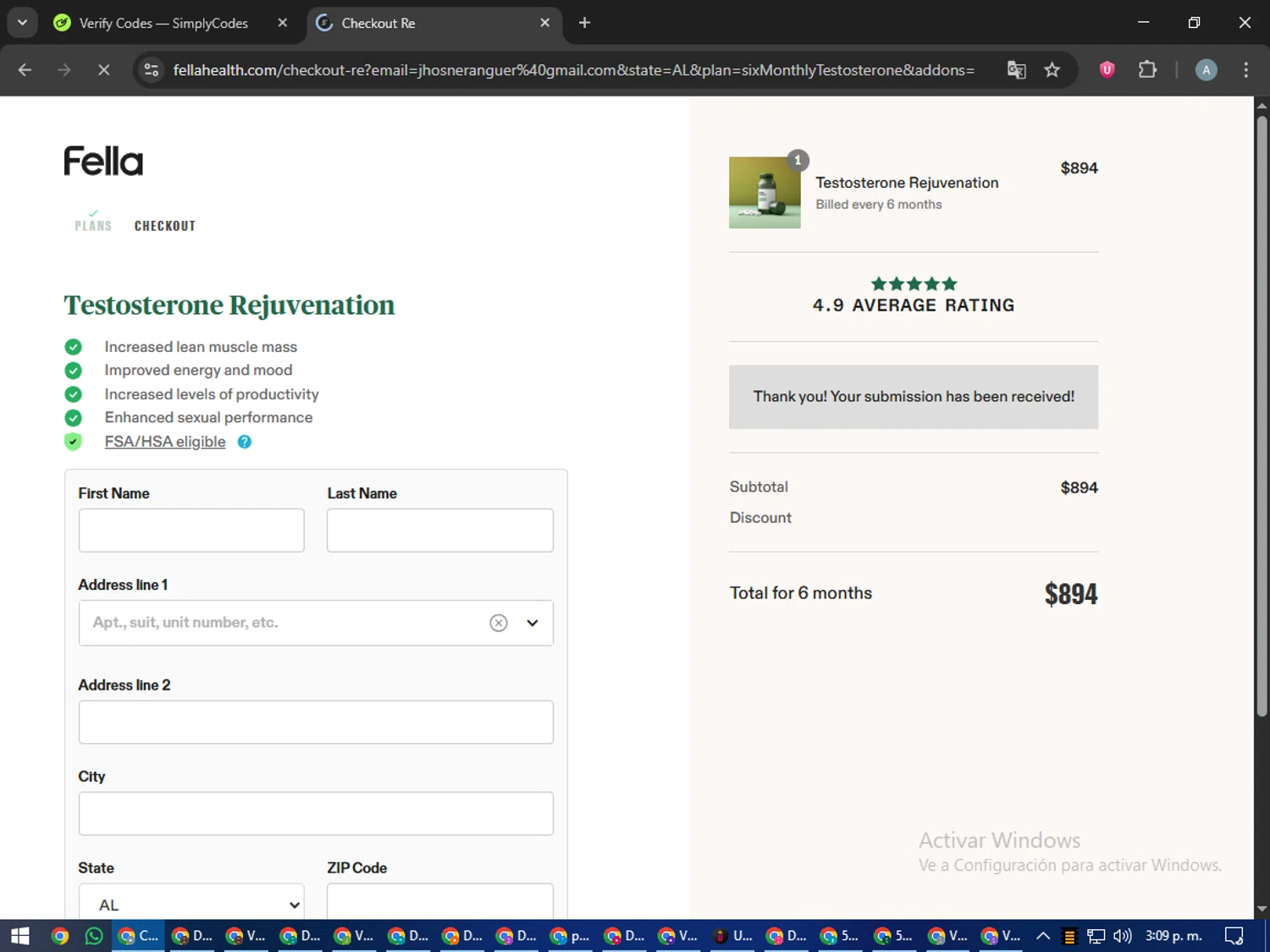1270x952 pixels.
Task: Open the 'U...' app in taskbar
Action: coord(733,936)
